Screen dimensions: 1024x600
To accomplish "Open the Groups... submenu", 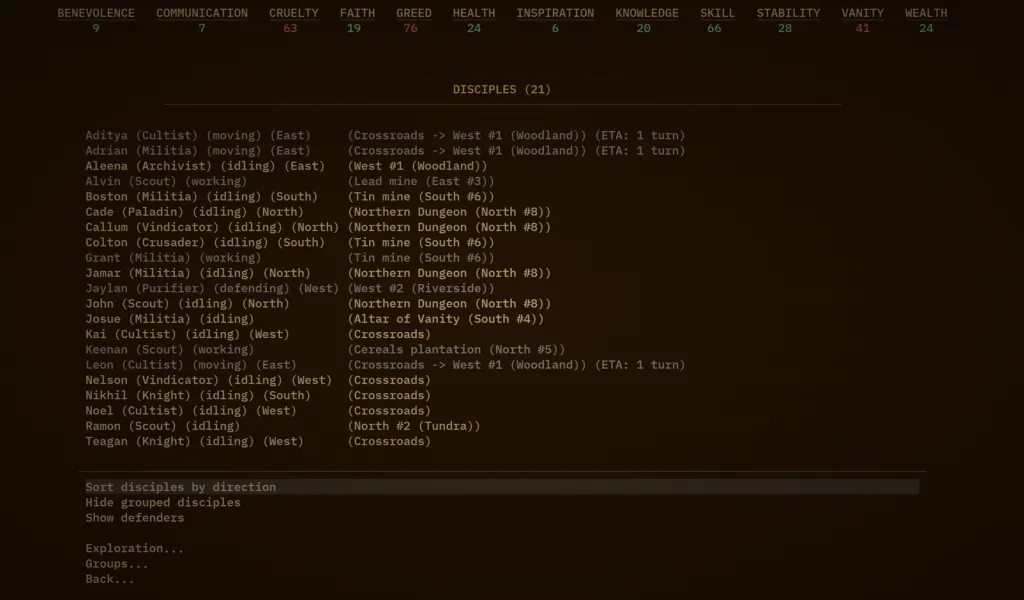I will click(x=117, y=563).
